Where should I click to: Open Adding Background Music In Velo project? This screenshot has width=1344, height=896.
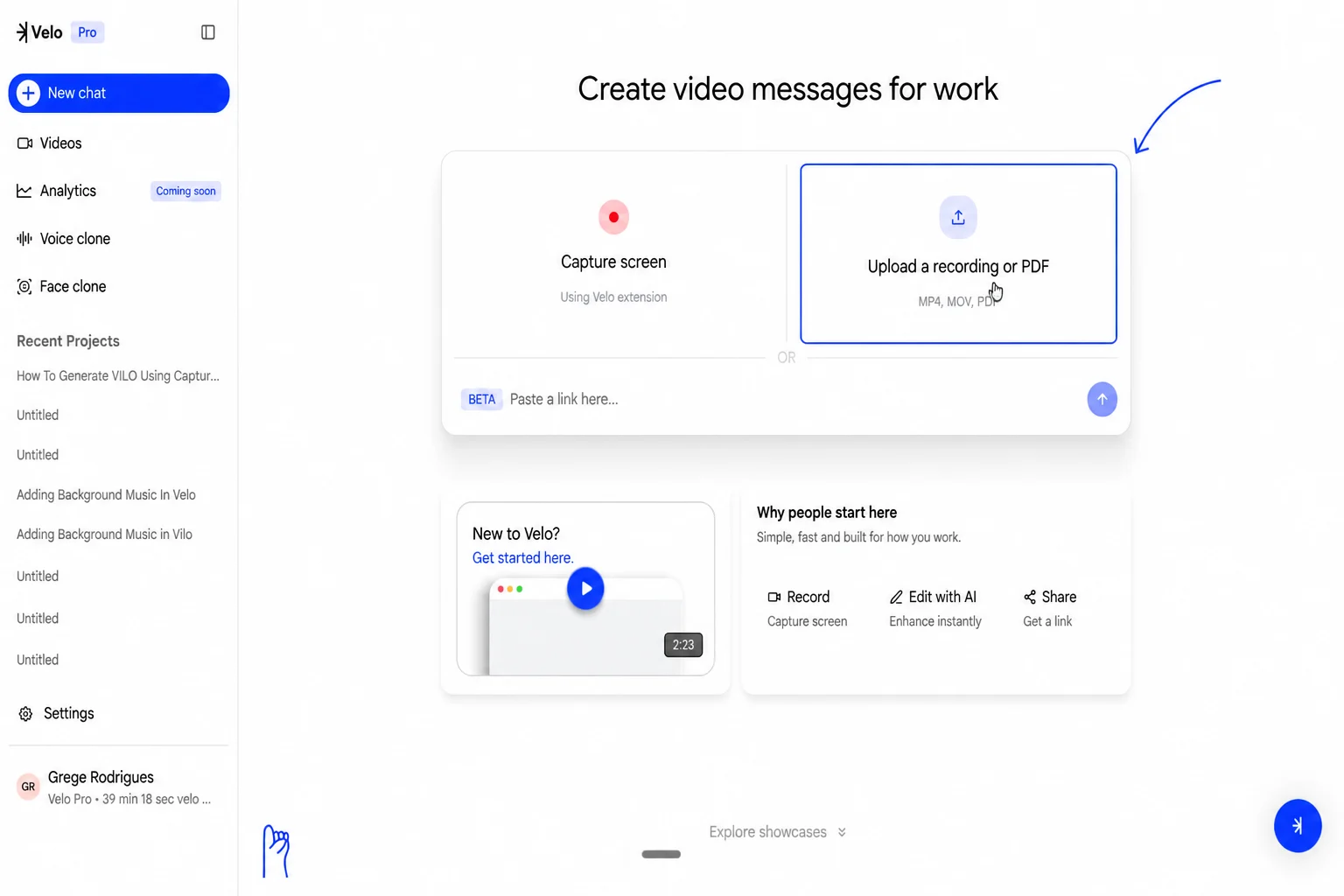coord(106,494)
